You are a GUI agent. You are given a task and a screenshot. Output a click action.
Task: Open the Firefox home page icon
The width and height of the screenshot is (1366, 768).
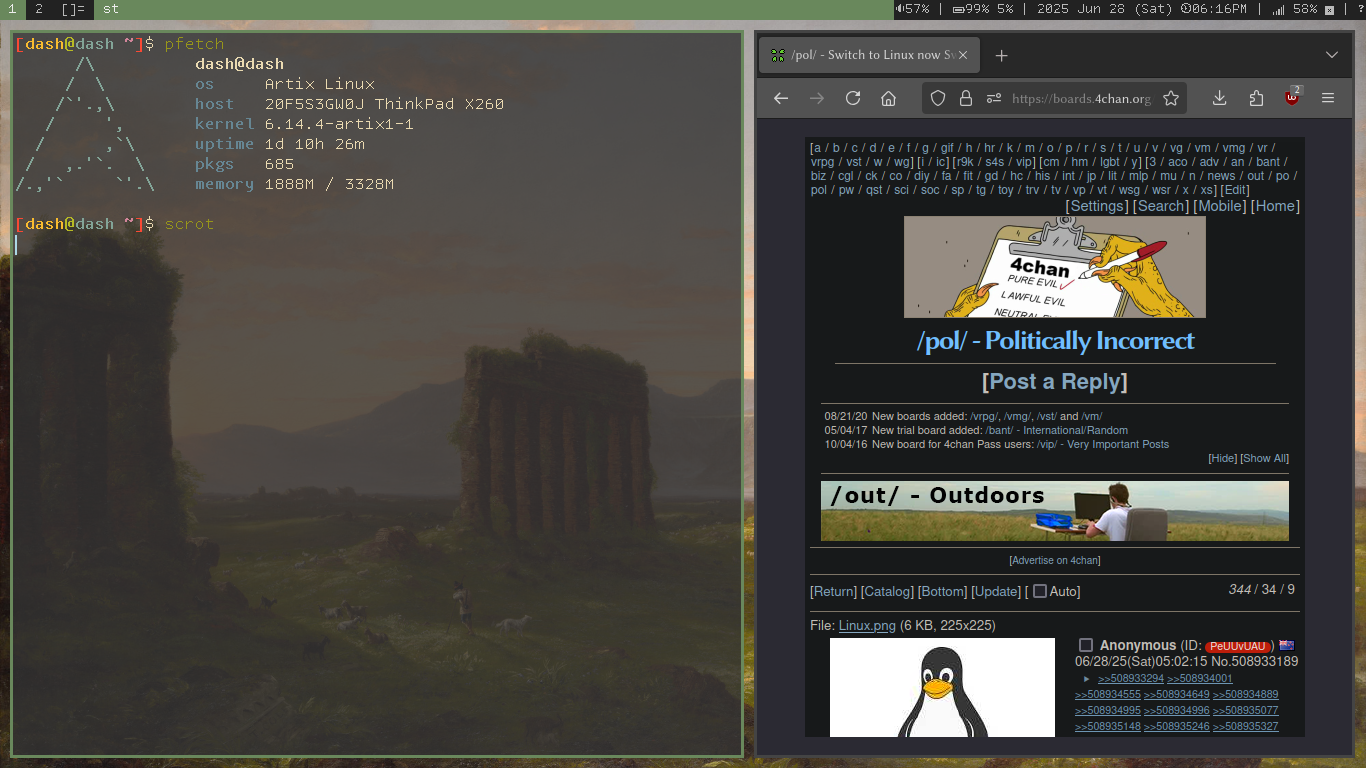coord(888,98)
